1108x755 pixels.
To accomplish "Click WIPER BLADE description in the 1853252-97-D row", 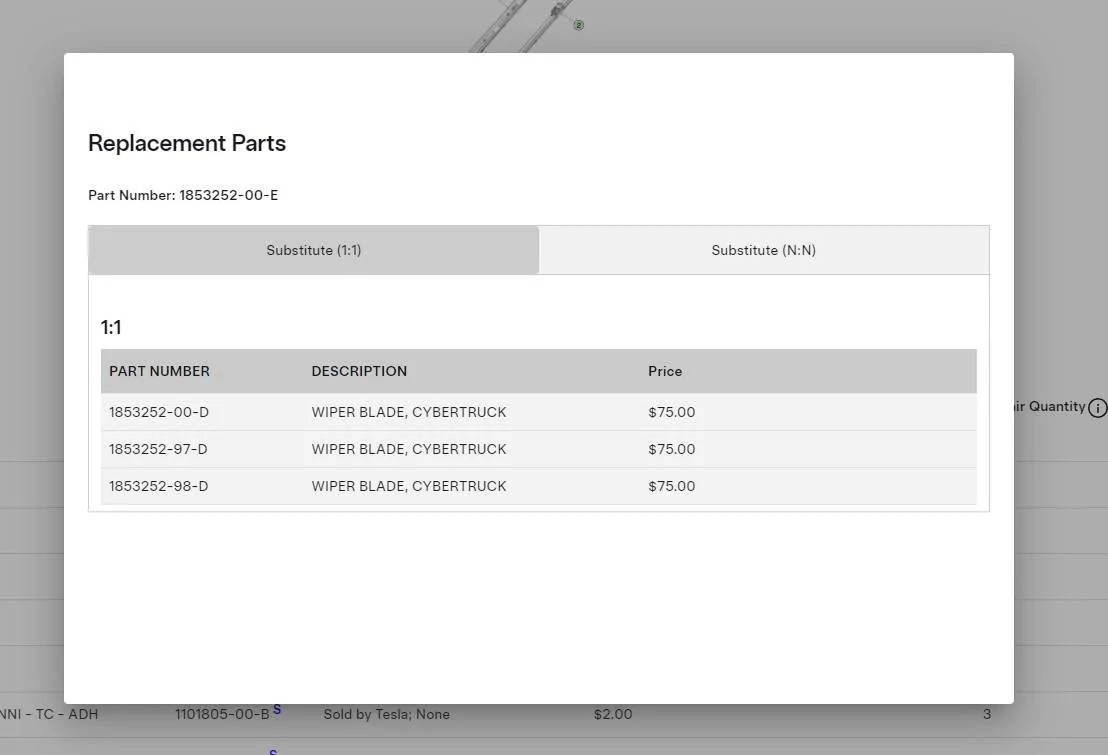I will [x=409, y=449].
